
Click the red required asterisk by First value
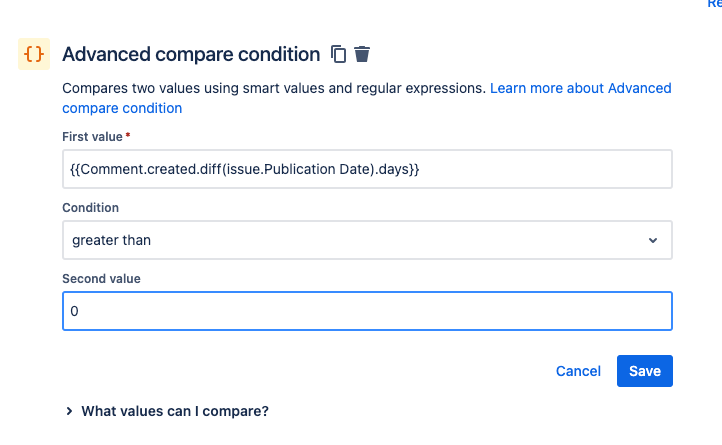(x=128, y=135)
